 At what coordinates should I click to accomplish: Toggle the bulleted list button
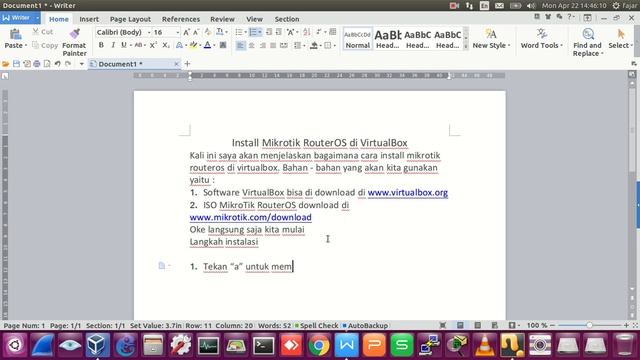pos(239,32)
